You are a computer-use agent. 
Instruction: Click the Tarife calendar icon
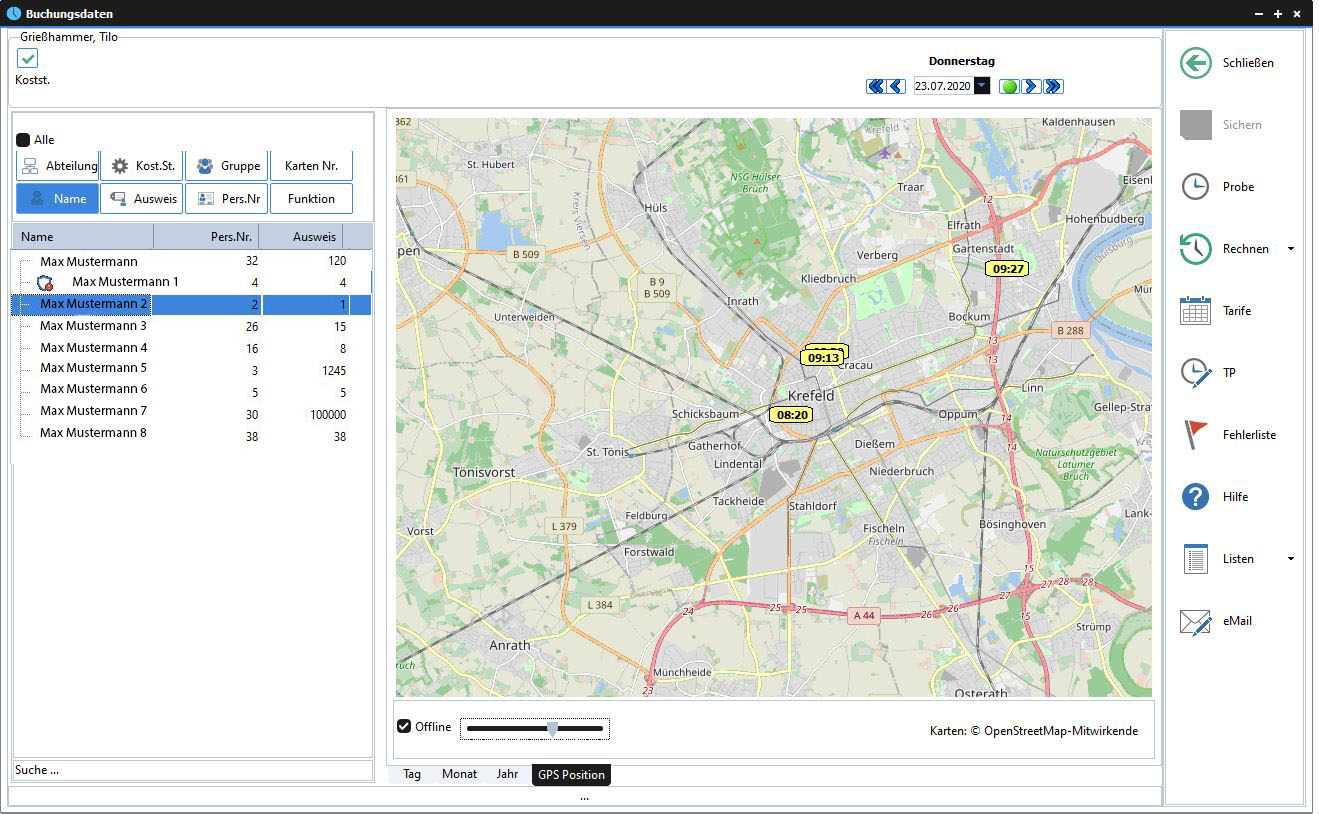tap(1196, 311)
